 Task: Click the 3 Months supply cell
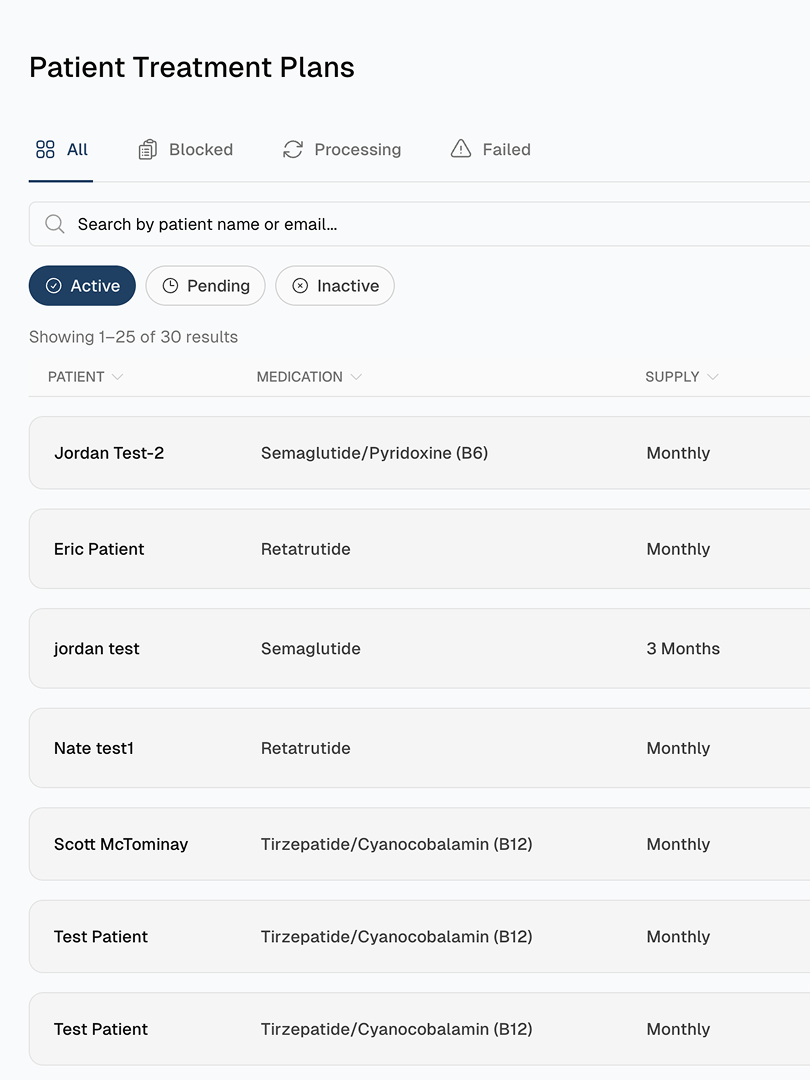[x=683, y=649]
